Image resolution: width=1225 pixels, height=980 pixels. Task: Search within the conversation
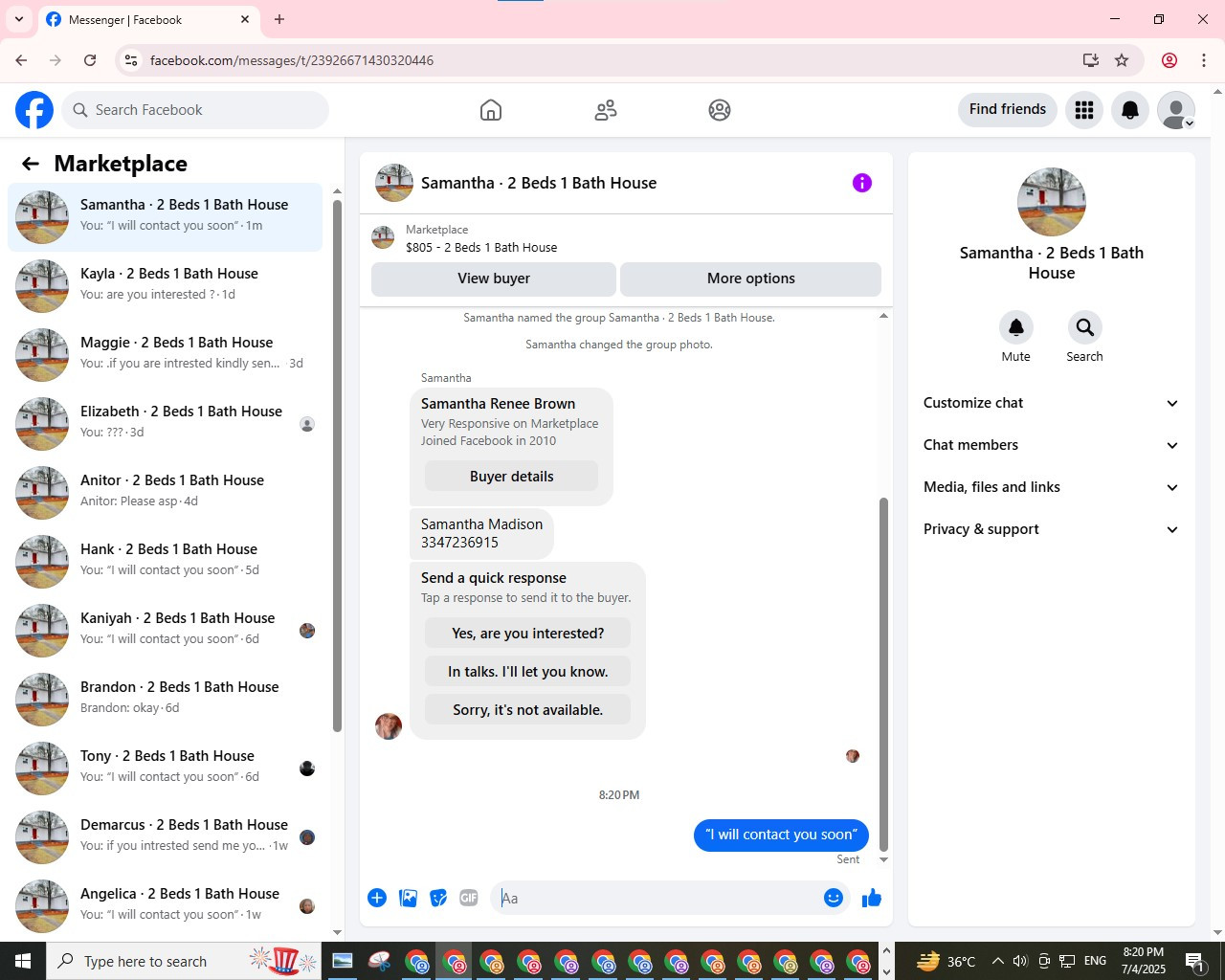pyautogui.click(x=1084, y=327)
